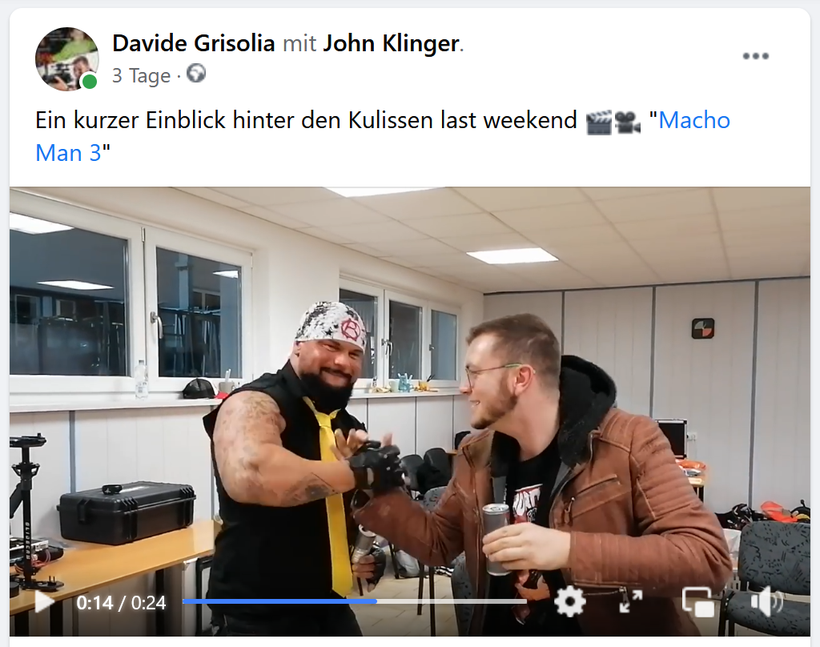Open John Klinger's tagged profile
The height and width of the screenshot is (647, 820).
click(391, 43)
